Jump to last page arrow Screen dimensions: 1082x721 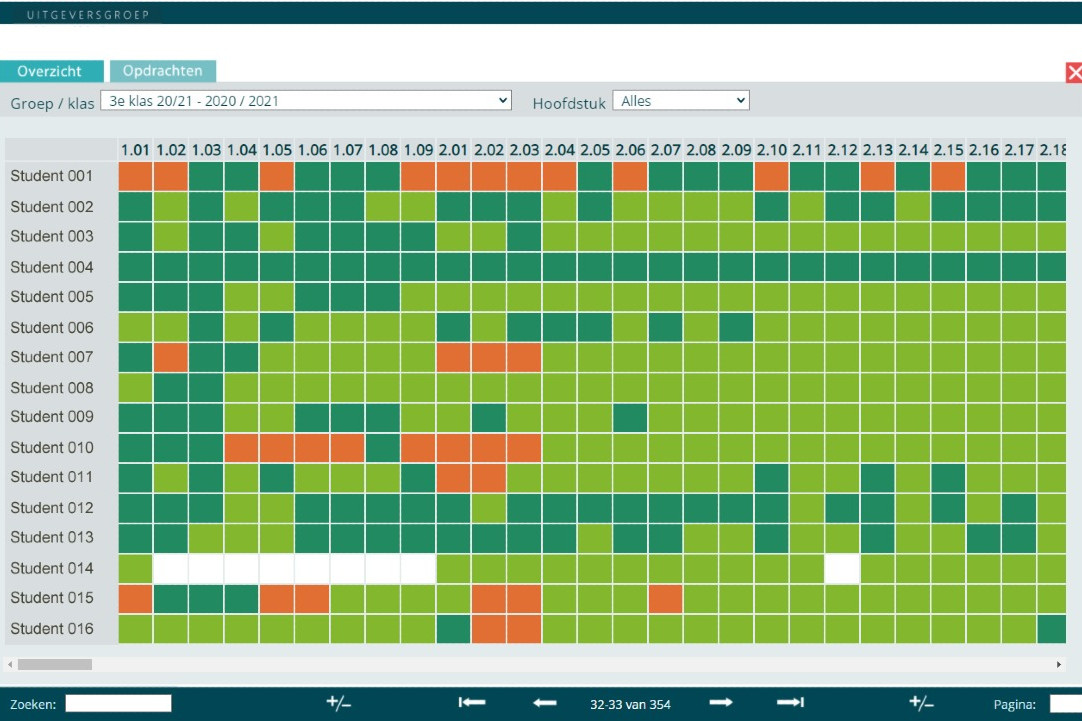(791, 703)
